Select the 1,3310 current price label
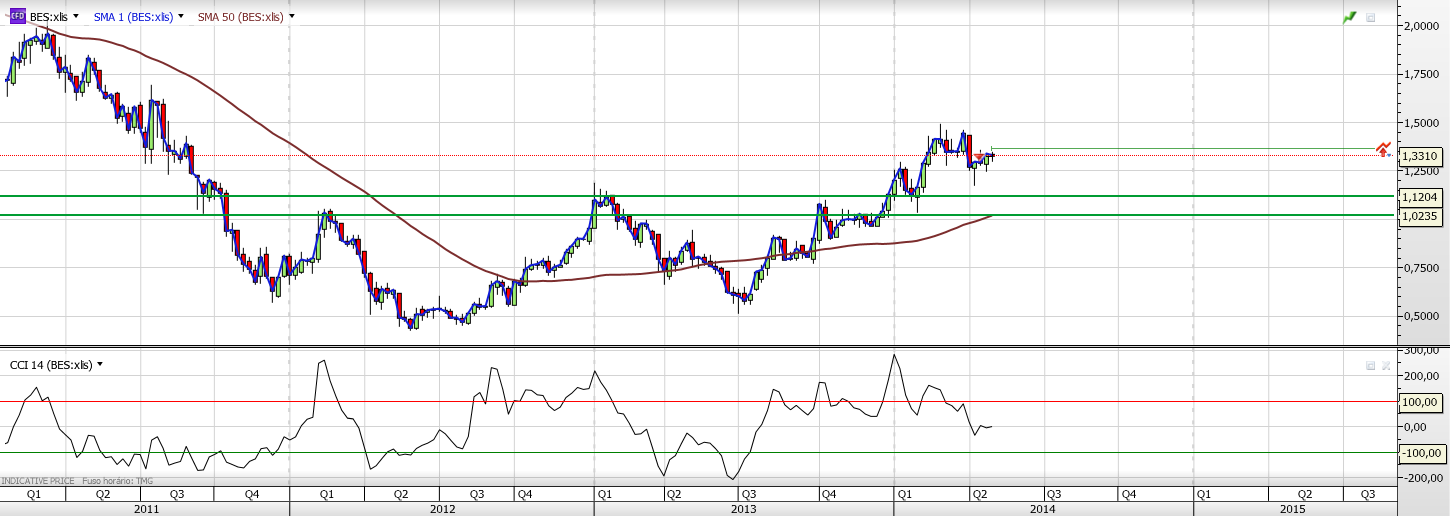Image resolution: width=1450 pixels, height=516 pixels. (1420, 156)
